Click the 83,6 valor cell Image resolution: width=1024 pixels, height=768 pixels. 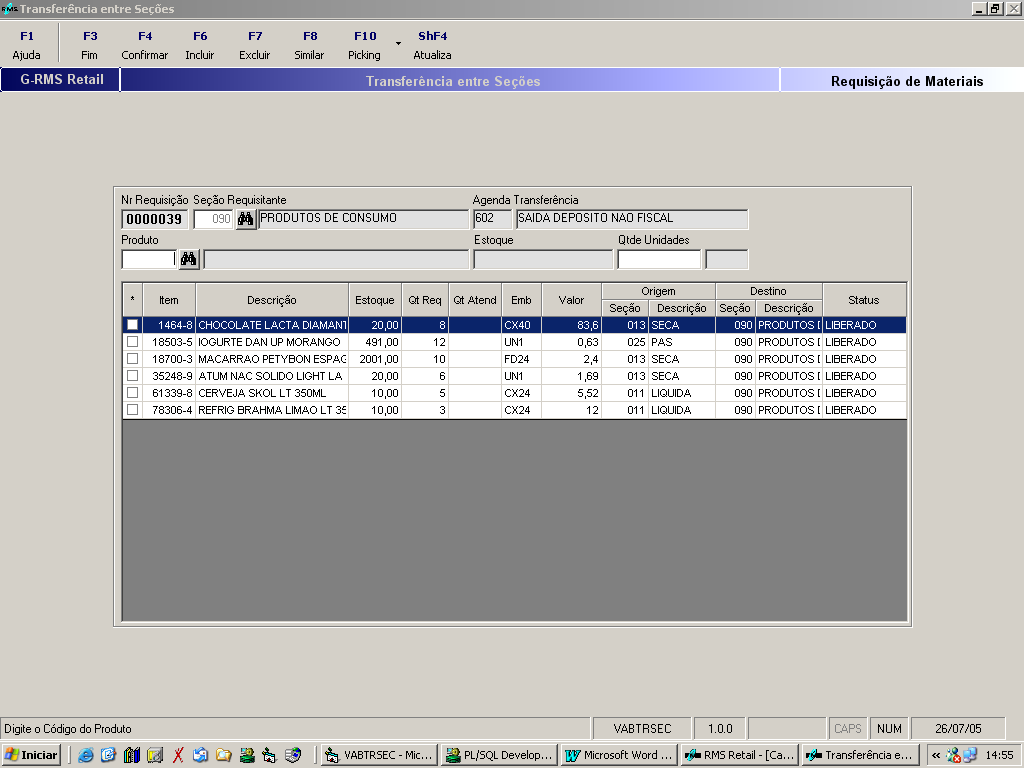571,325
